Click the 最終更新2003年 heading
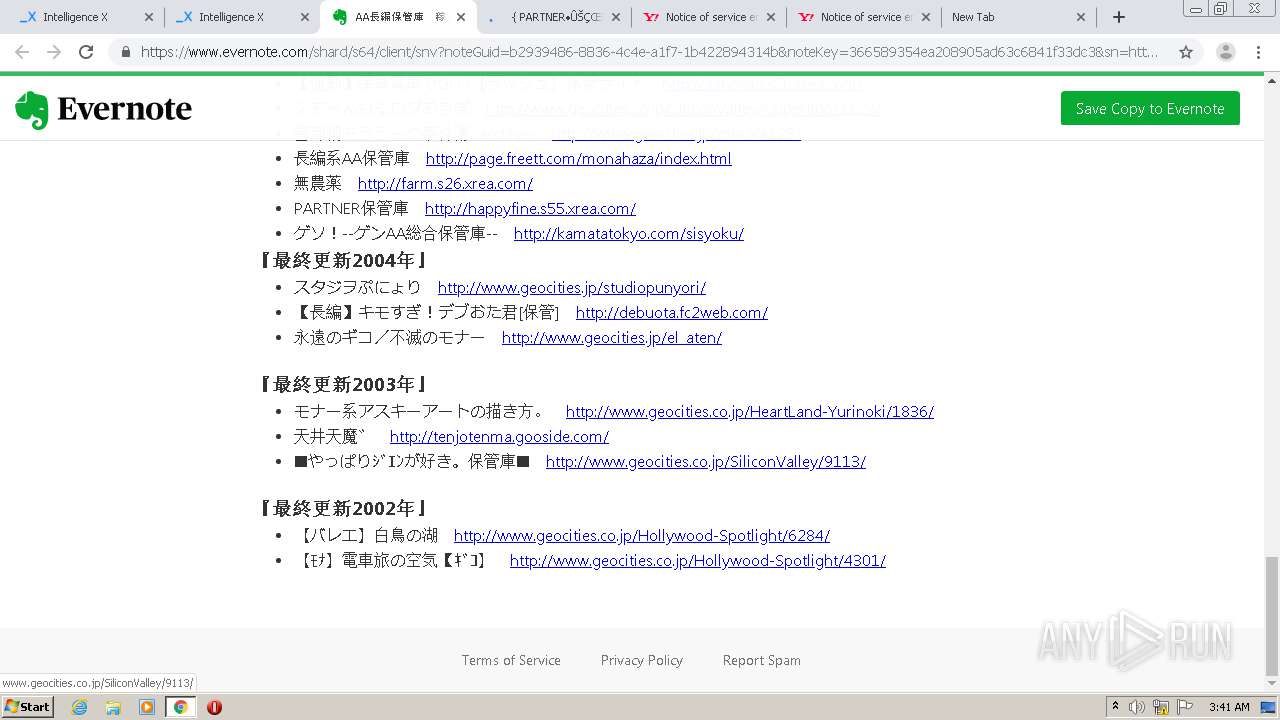1280x720 pixels. point(344,384)
